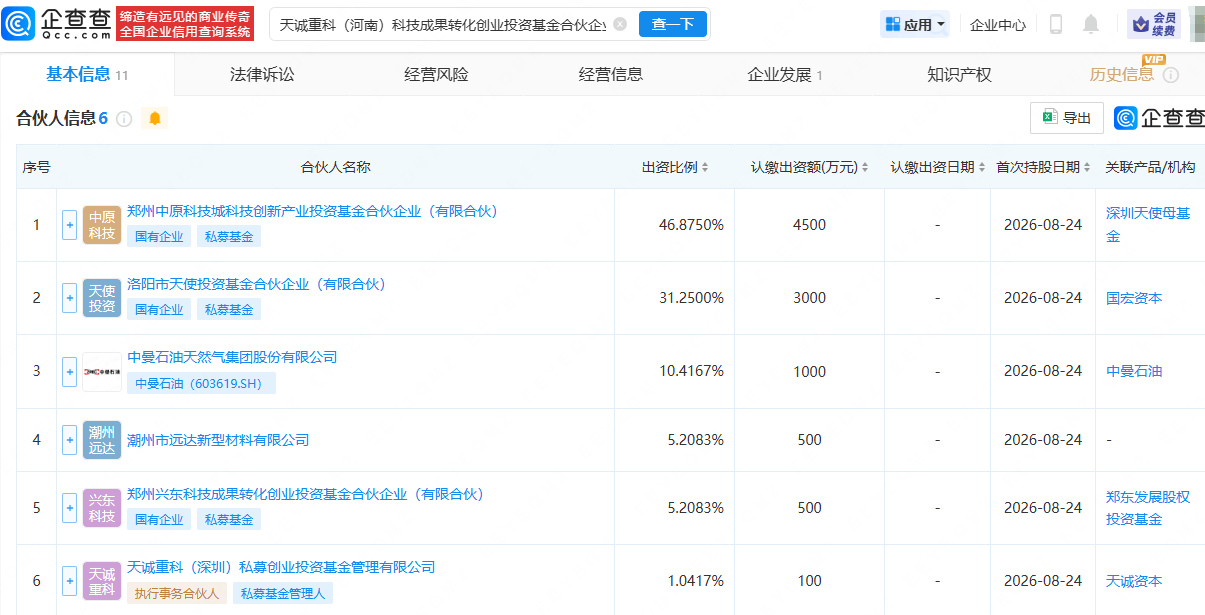Open the 应用 dropdown menu
This screenshot has height=615, width=1205.
915,24
